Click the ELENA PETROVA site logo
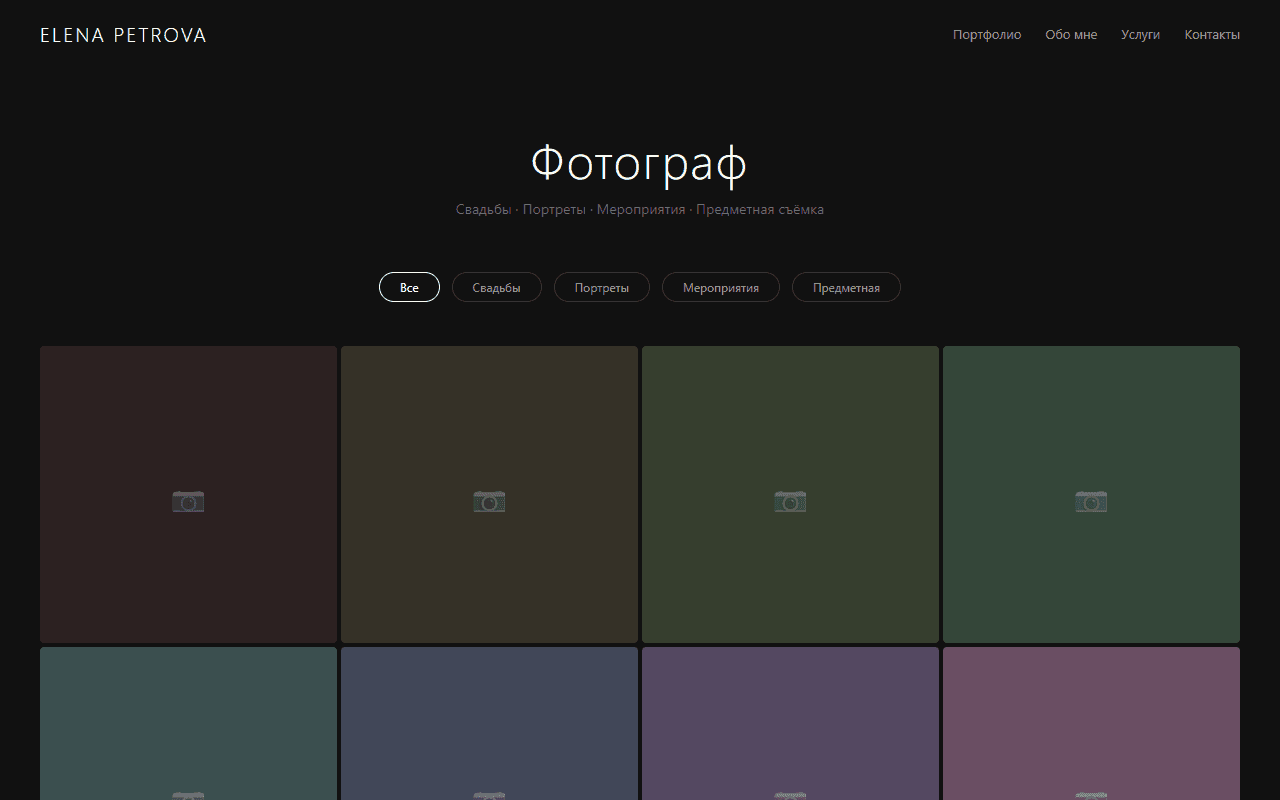Viewport: 1280px width, 800px height. (123, 35)
